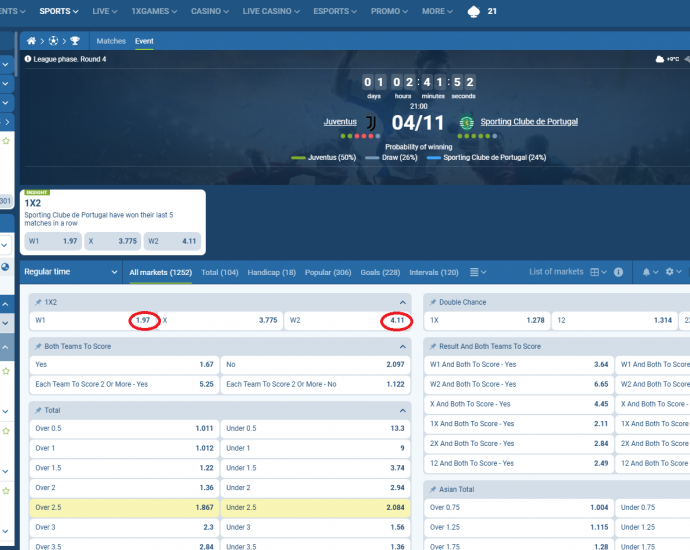This screenshot has width=690, height=550.
Task: Select Under 2.5 at 2.084
Action: tap(315, 507)
